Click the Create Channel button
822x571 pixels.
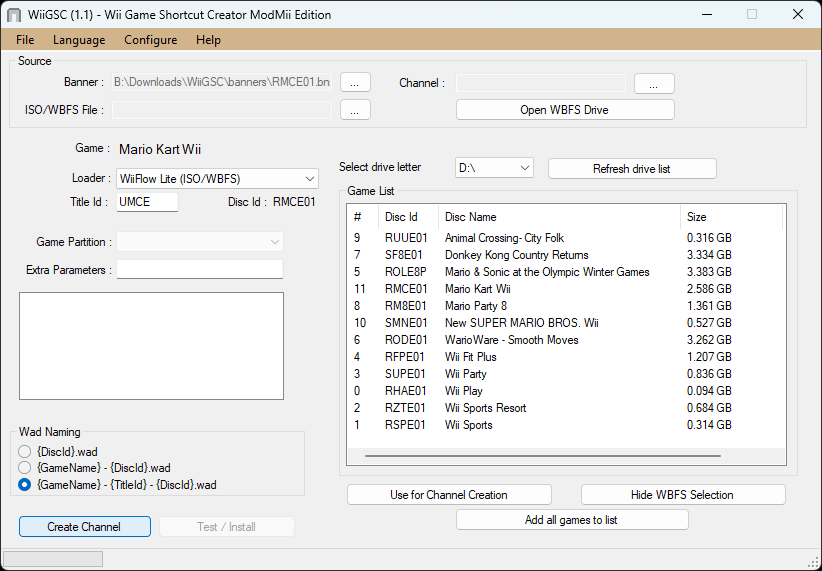click(x=84, y=527)
